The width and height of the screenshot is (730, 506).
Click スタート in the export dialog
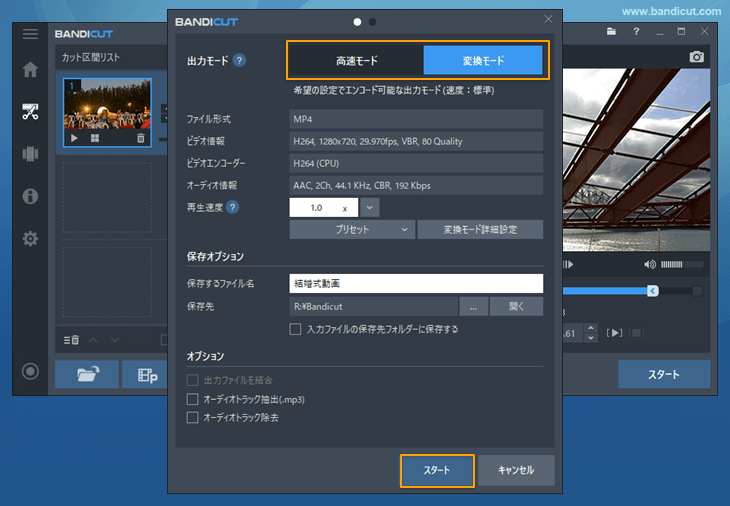point(437,471)
